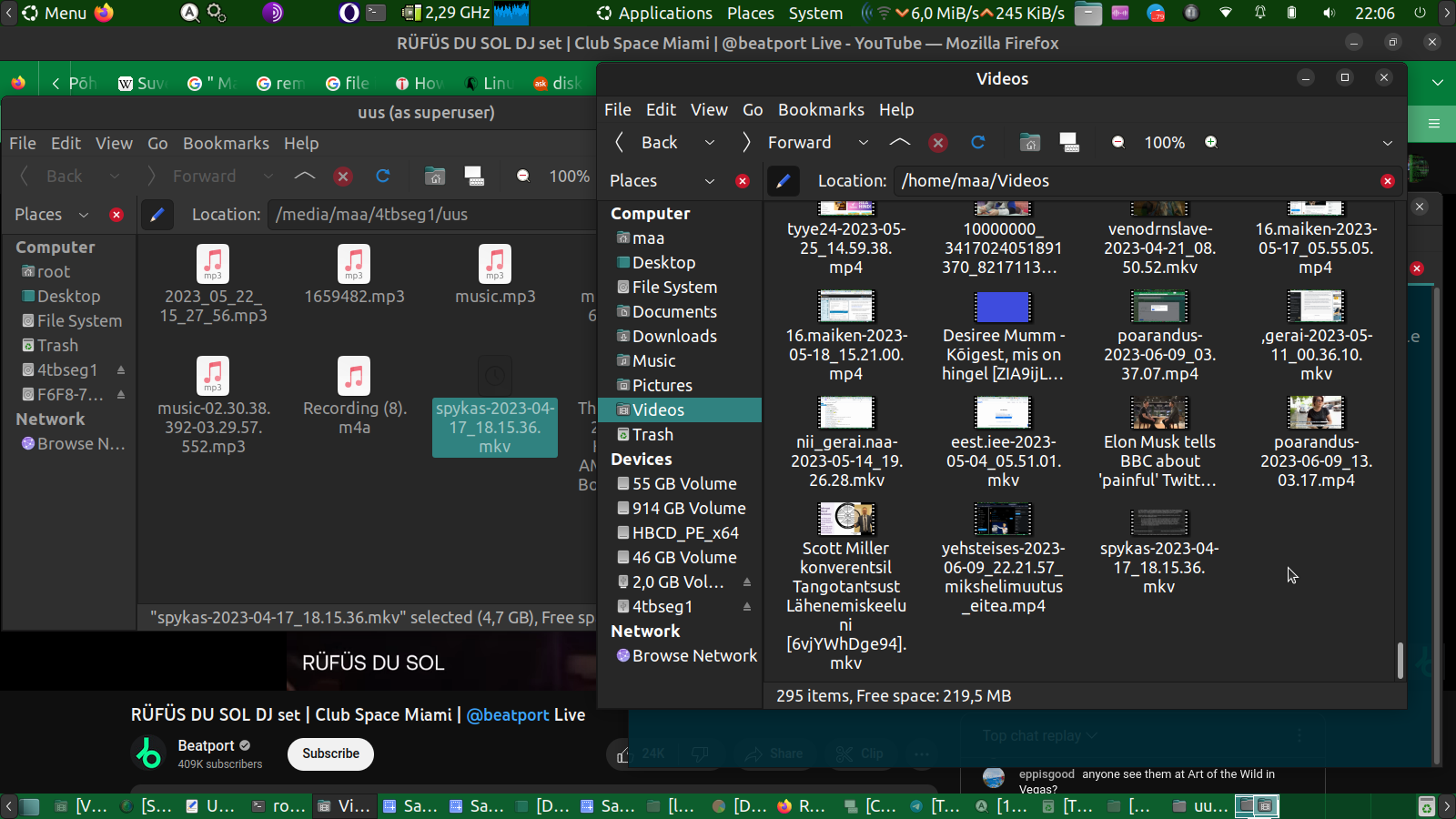Expand the Places sidebar type dropdown

pos(710,181)
